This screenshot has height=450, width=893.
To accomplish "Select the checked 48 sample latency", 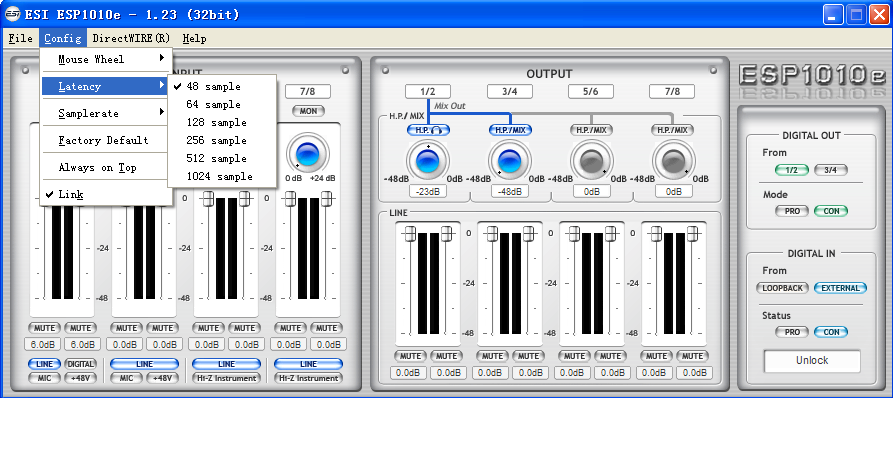I will point(222,87).
